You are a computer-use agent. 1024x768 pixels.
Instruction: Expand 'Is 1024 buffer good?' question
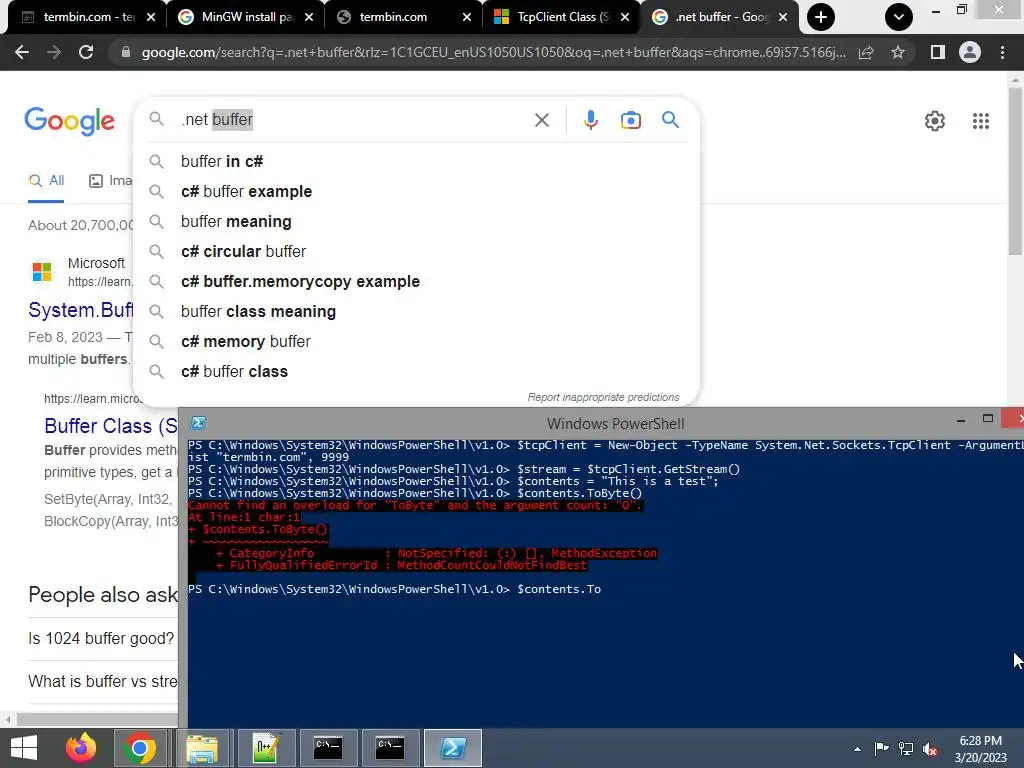(x=101, y=638)
